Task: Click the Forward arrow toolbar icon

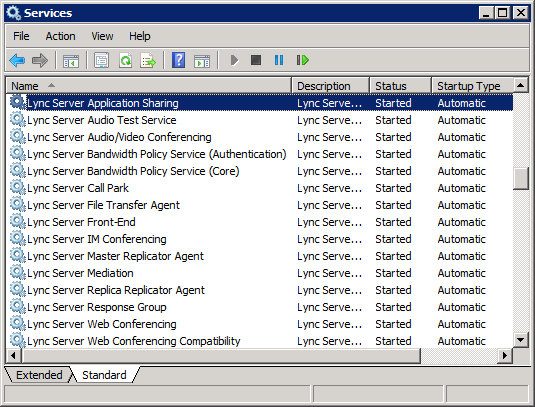Action: click(40, 60)
